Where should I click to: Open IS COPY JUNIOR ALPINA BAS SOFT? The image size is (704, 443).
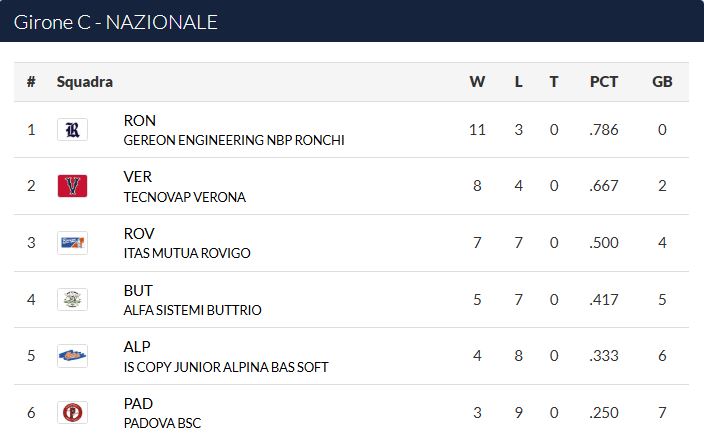(226, 367)
